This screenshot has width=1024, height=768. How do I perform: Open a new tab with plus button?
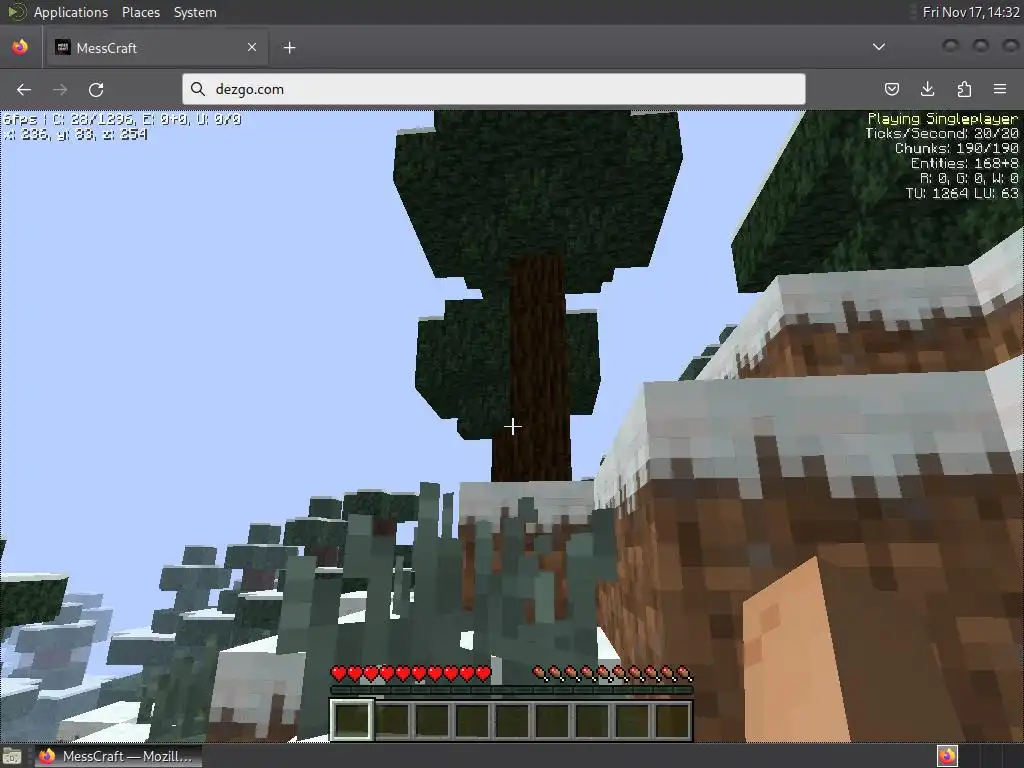289,48
